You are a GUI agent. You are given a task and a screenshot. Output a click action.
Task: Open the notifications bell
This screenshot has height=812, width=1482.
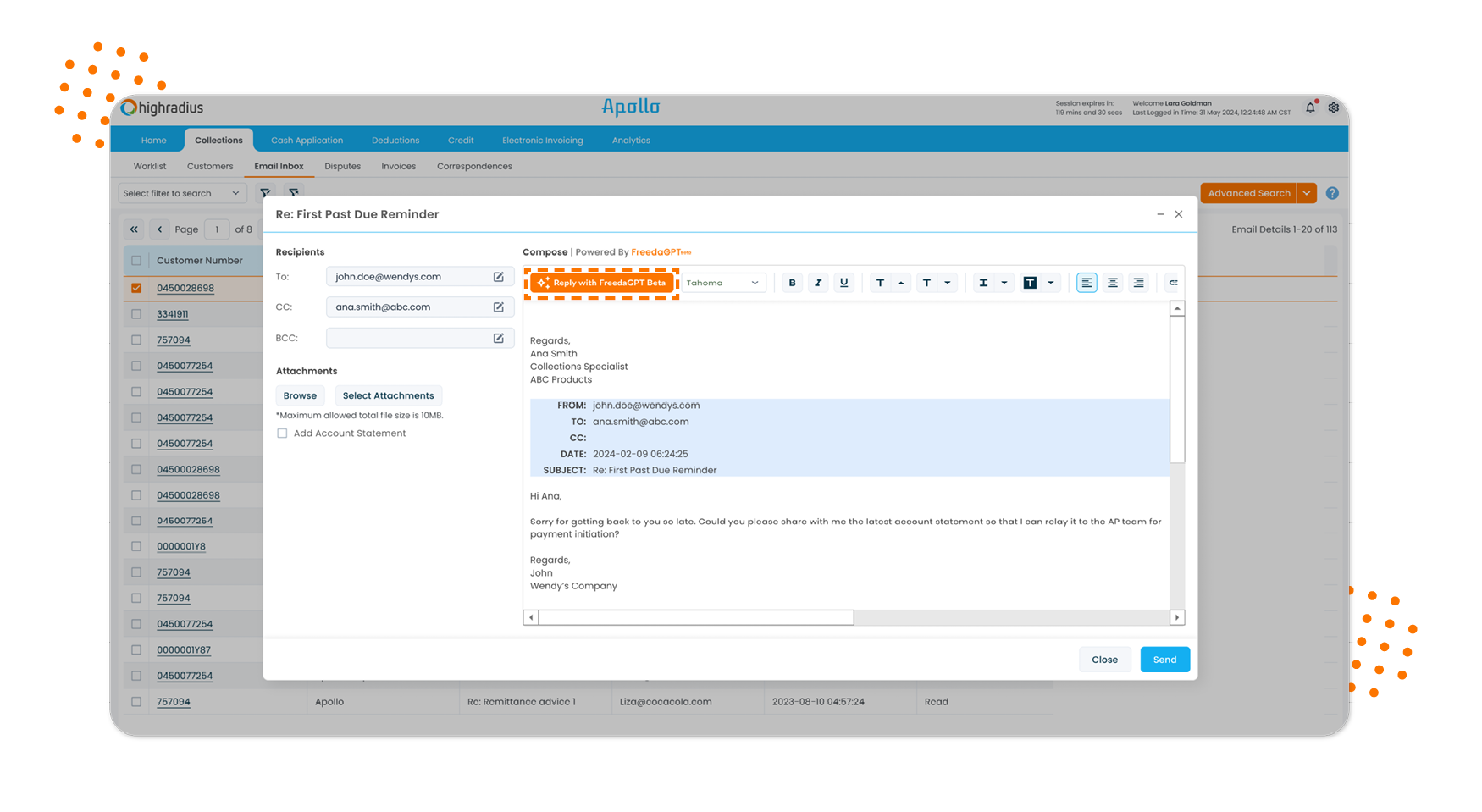[x=1310, y=108]
